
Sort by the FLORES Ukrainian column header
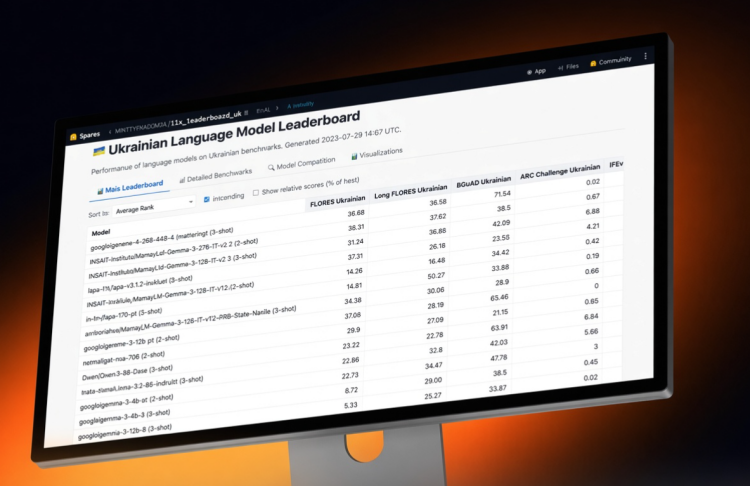[x=337, y=201]
